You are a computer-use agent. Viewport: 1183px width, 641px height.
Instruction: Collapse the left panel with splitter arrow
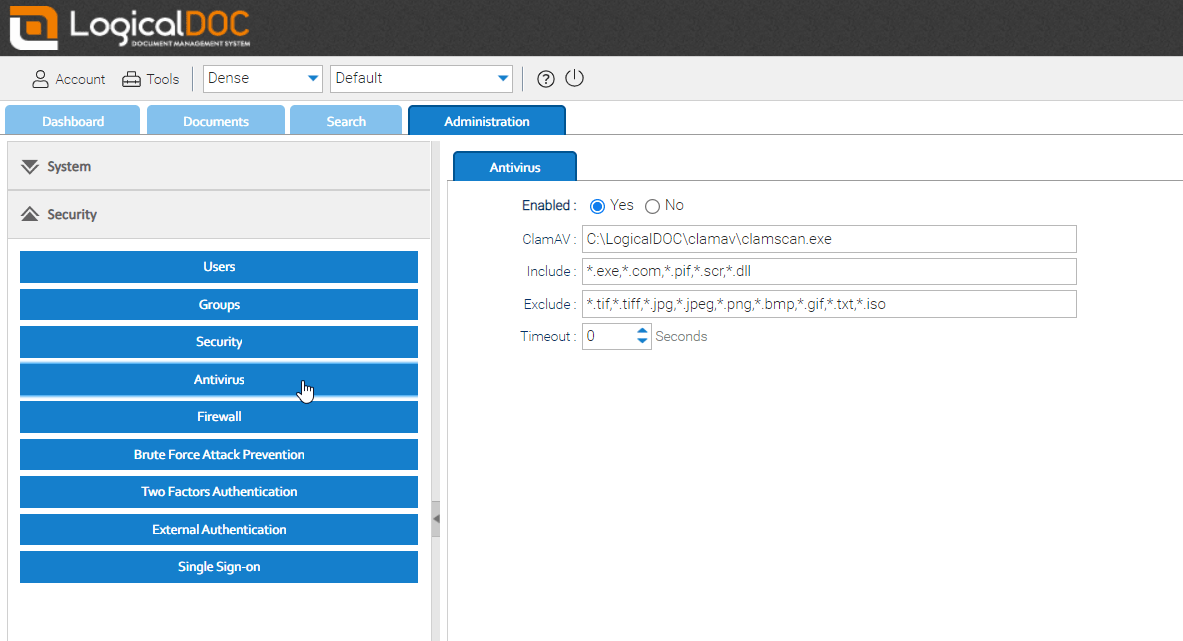435,519
